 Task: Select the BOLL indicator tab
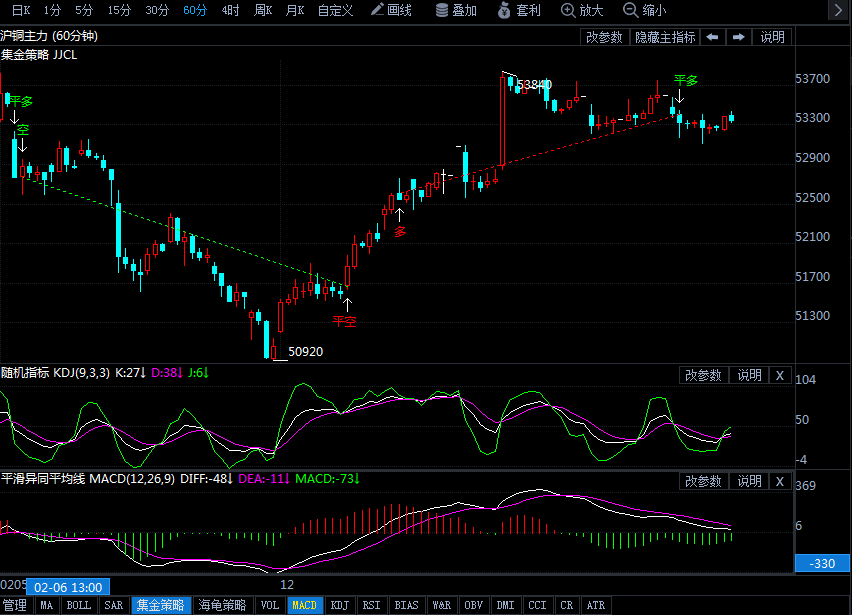pos(79,605)
